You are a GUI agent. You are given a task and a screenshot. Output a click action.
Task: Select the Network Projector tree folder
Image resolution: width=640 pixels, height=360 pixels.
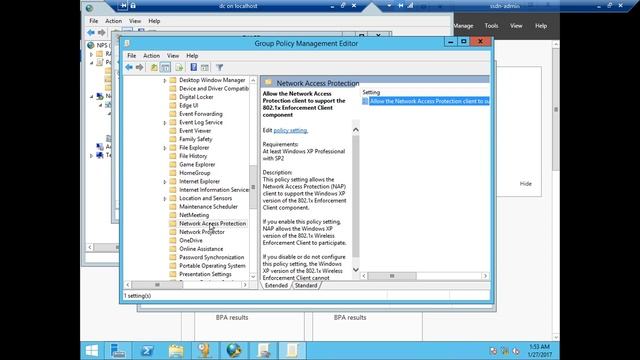click(202, 232)
